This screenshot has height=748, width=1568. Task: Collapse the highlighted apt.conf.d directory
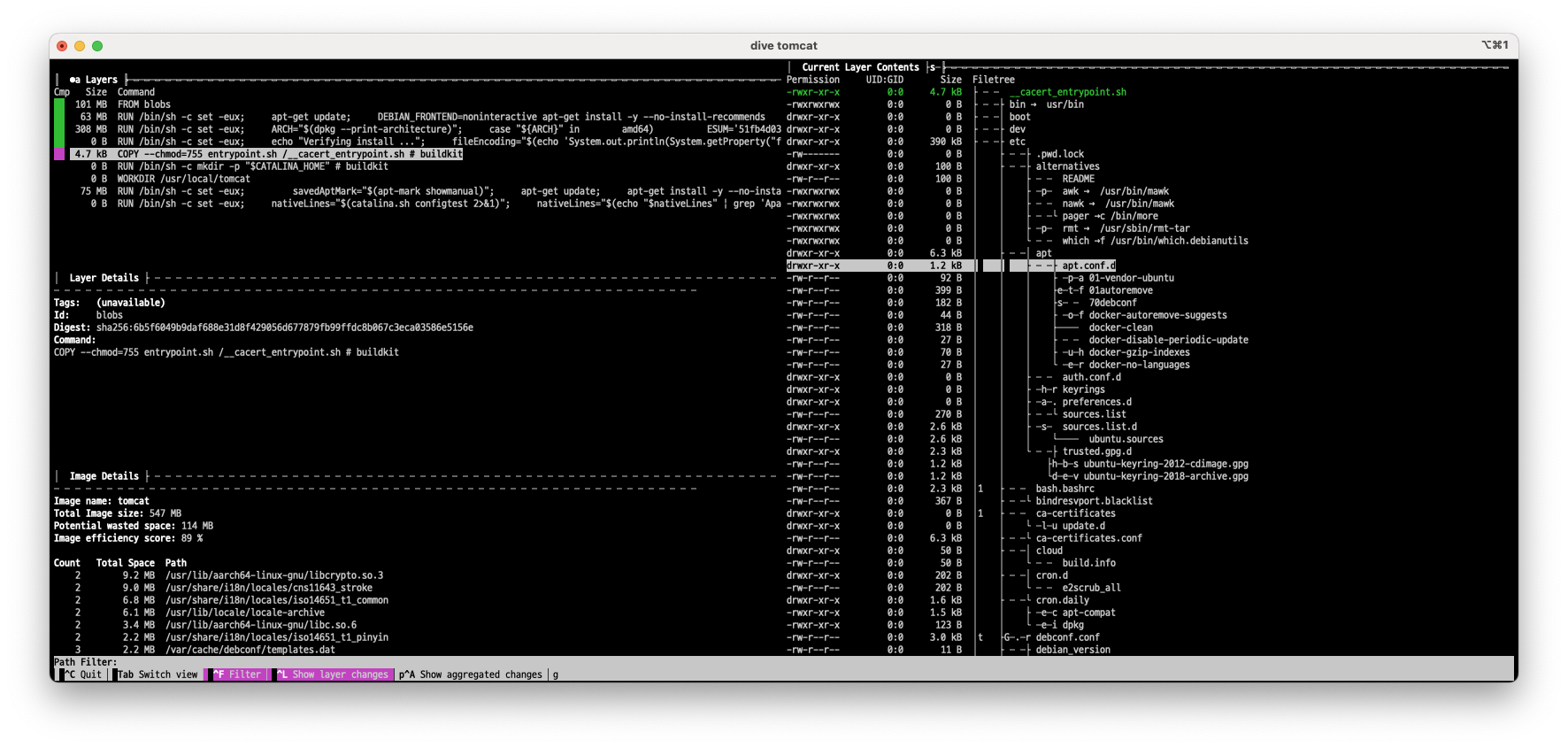point(1089,266)
